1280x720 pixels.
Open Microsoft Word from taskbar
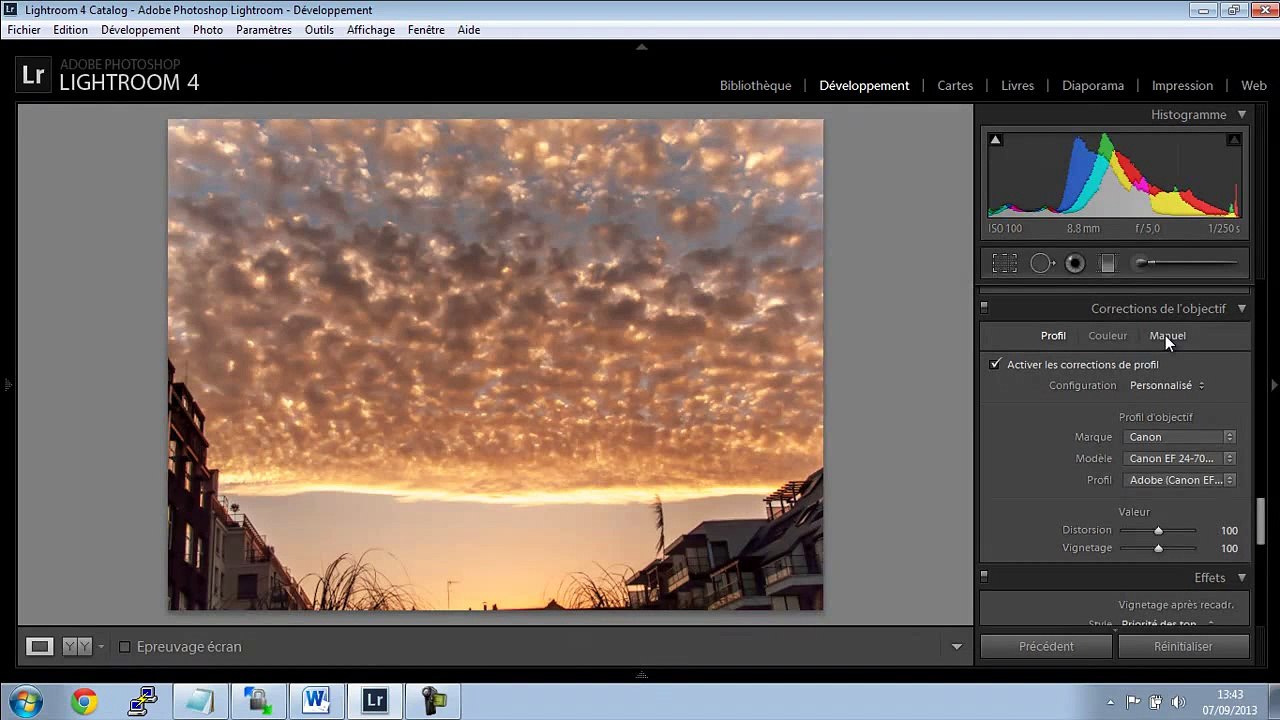point(316,702)
